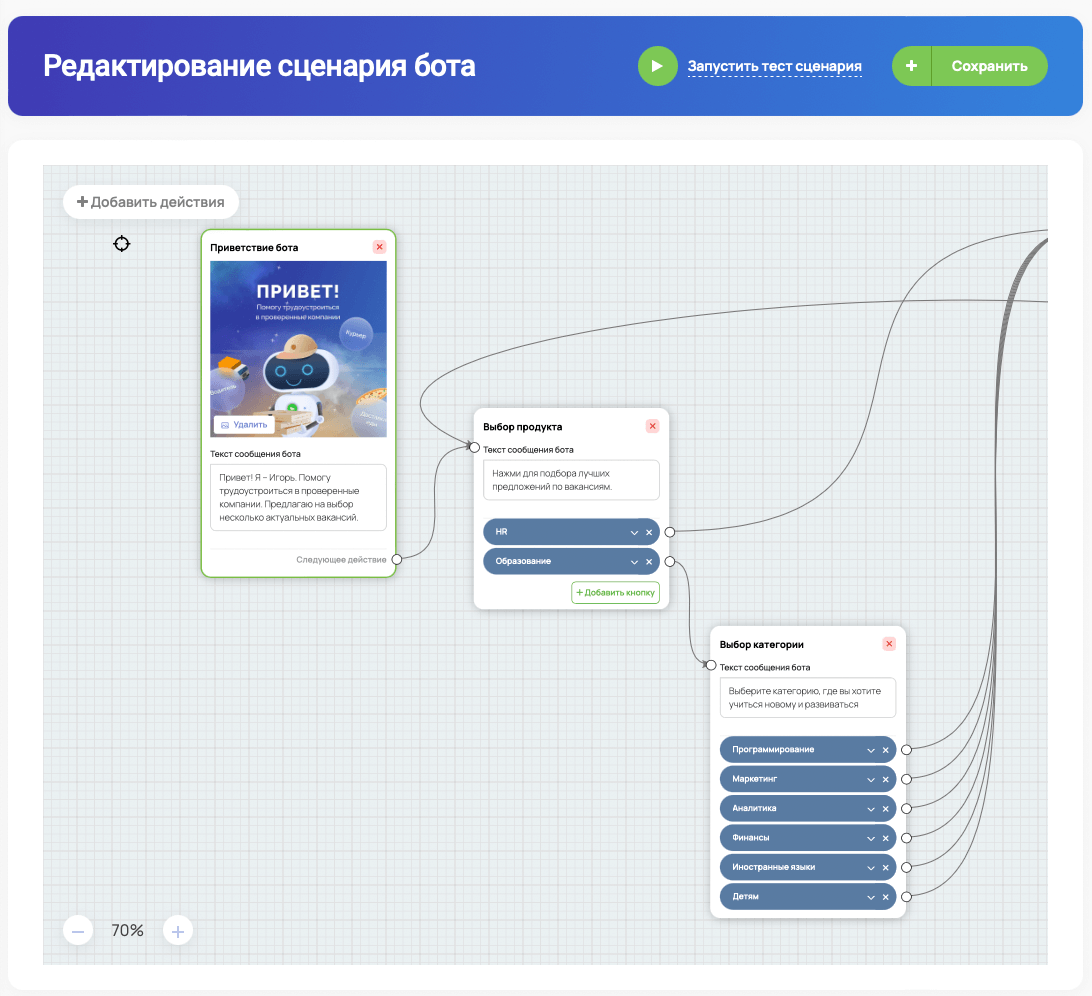Click 'Программирование' output connector circle

click(x=907, y=750)
